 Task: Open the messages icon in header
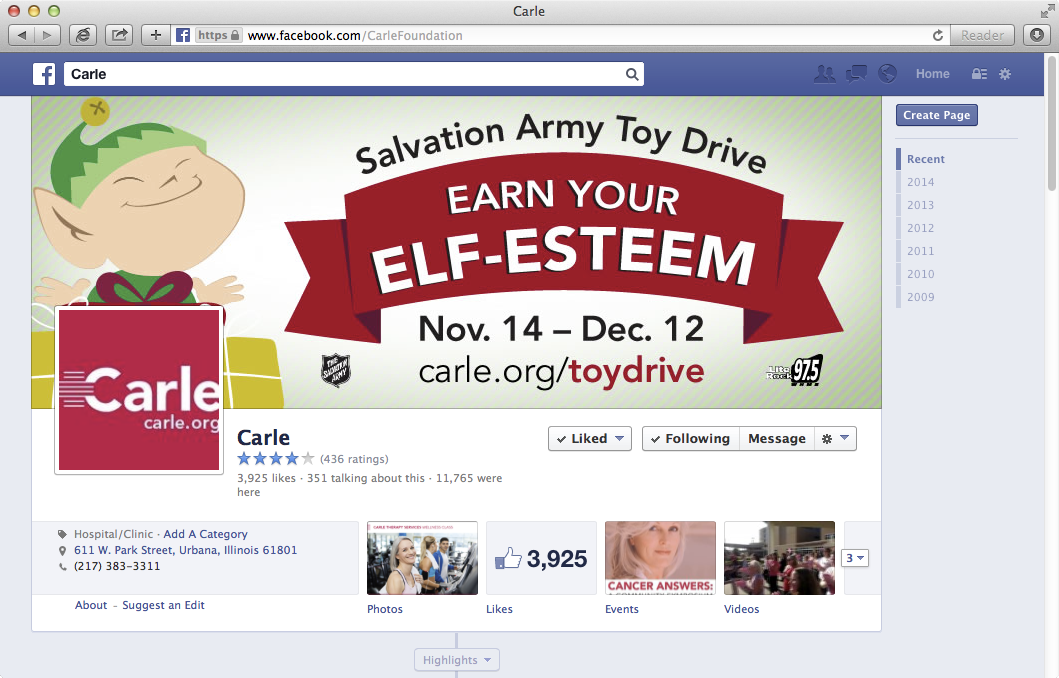(856, 74)
